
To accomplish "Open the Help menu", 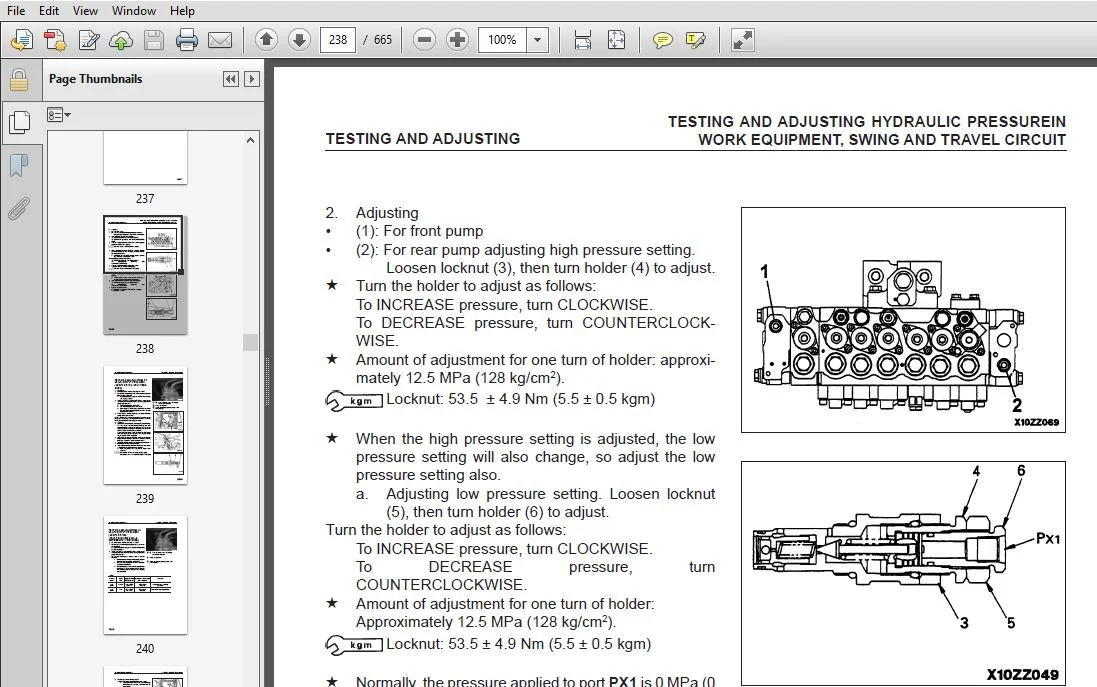I will point(182,10).
